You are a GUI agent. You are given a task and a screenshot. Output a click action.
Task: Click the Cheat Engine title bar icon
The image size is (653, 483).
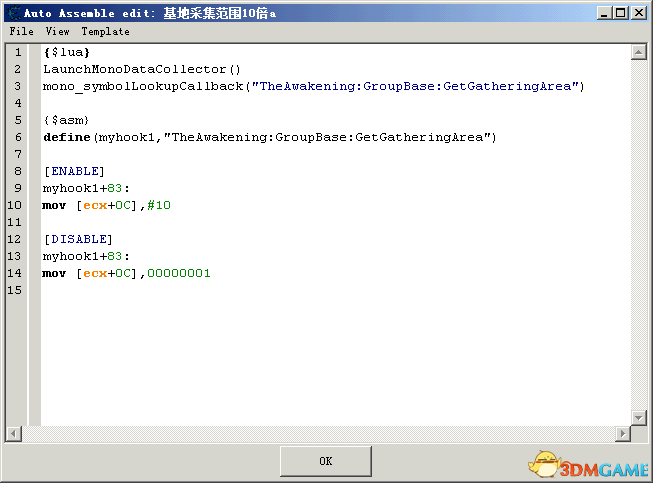pyautogui.click(x=14, y=13)
